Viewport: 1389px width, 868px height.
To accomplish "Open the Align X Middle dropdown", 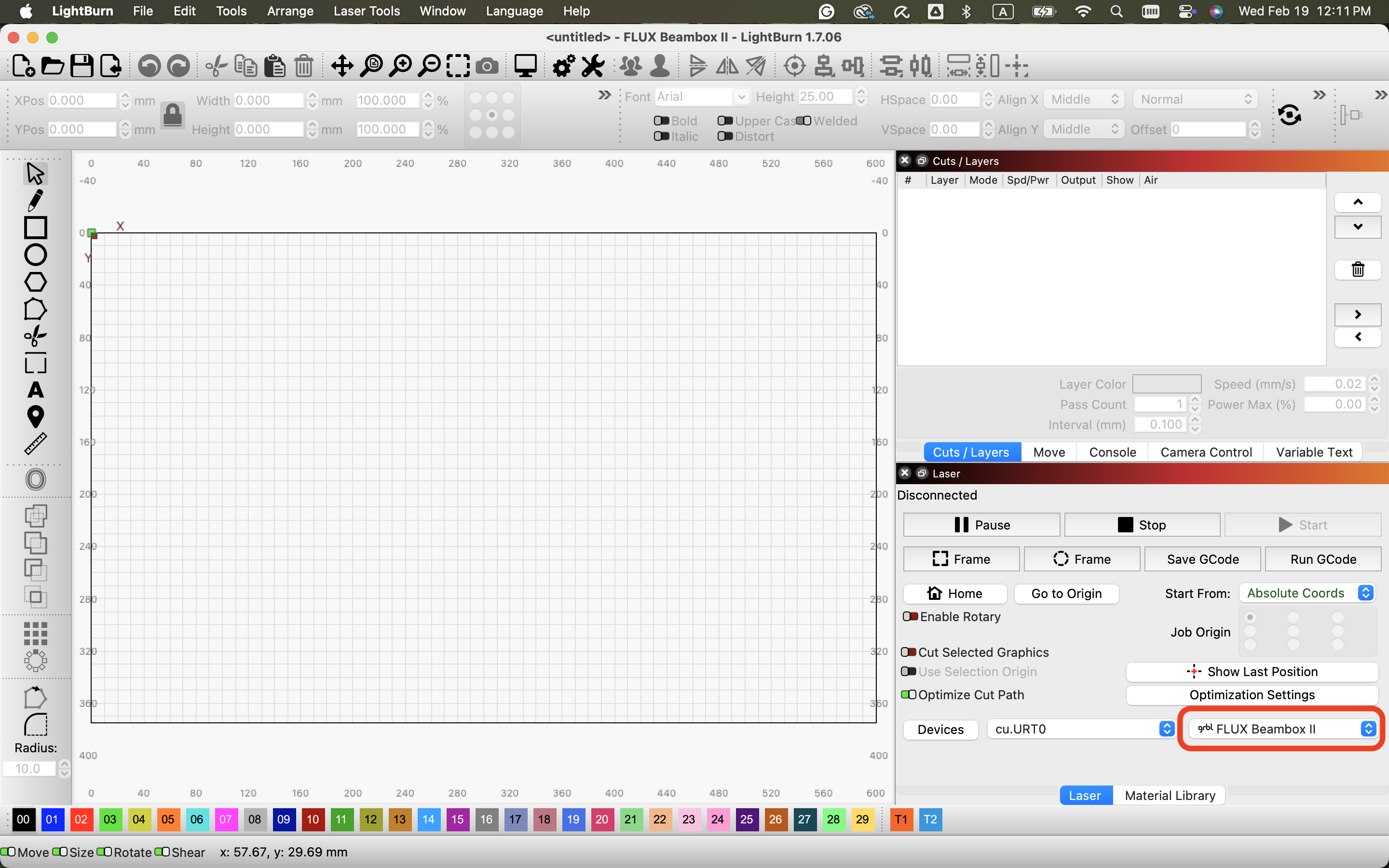I will 1084,99.
